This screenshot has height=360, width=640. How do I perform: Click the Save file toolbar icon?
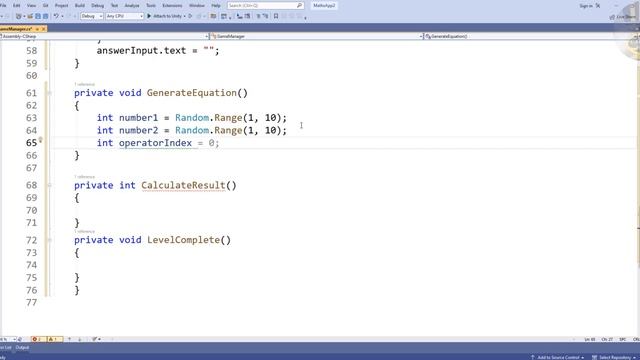pos(38,16)
